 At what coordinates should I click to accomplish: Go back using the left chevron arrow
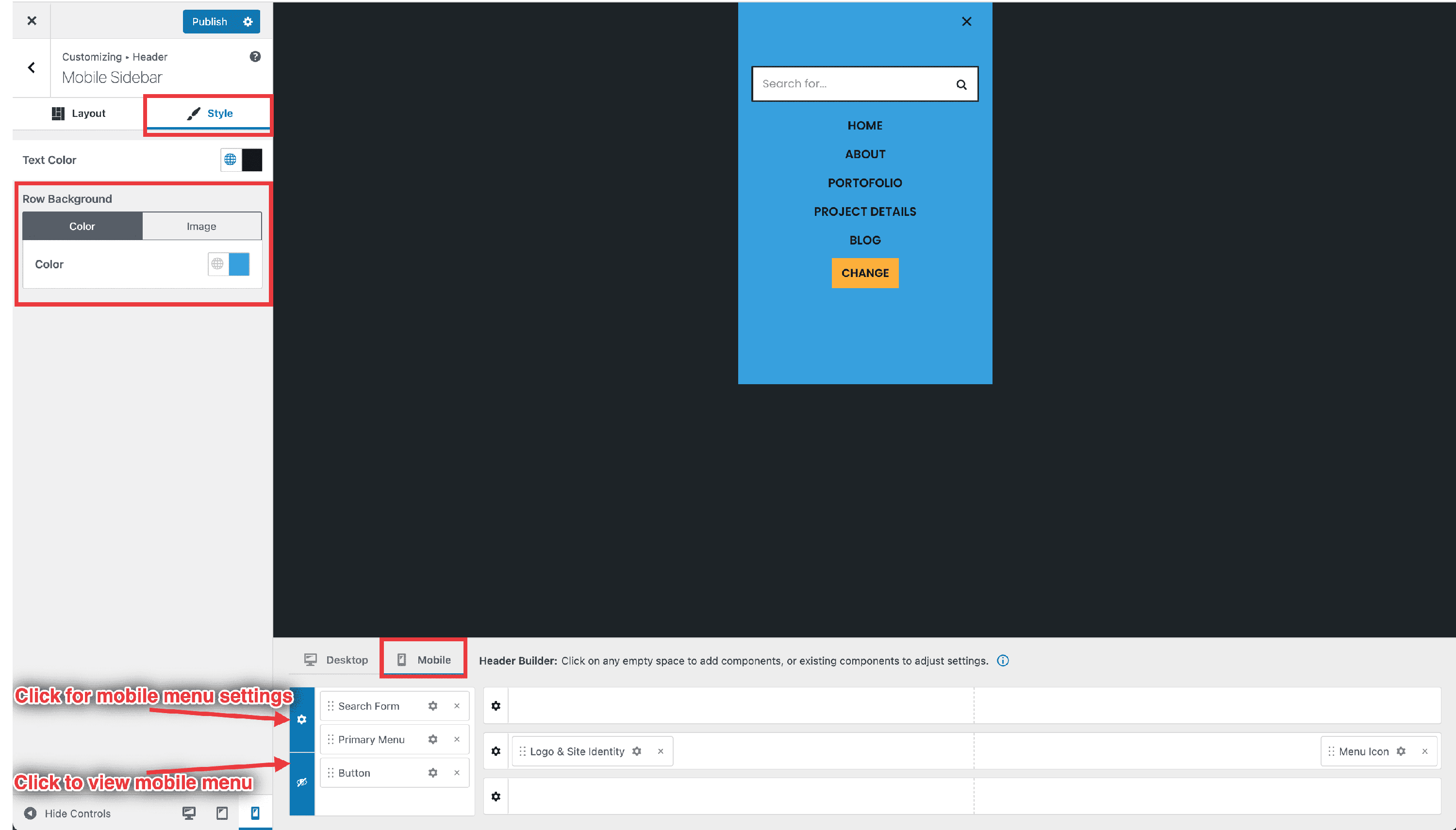pyautogui.click(x=32, y=67)
